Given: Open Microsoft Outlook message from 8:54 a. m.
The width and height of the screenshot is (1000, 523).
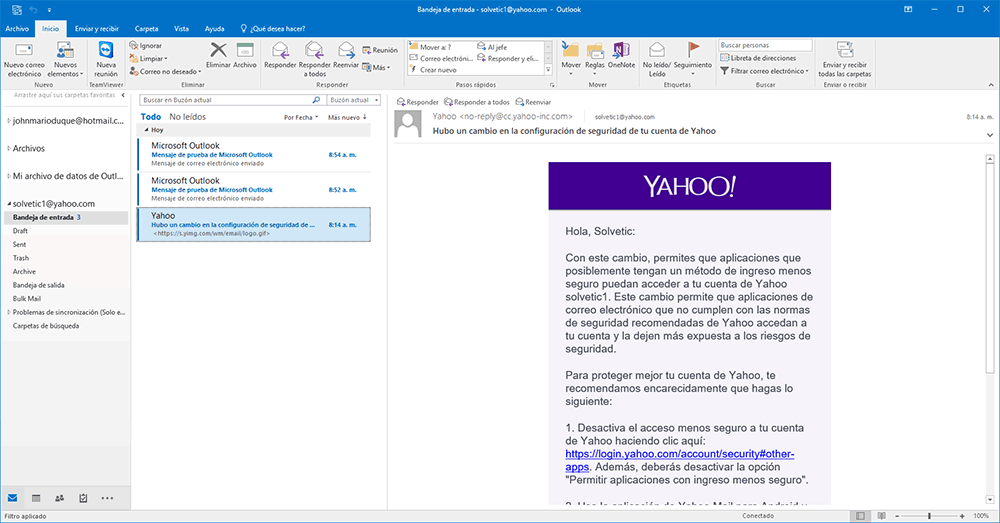Looking at the screenshot, I should [254, 154].
